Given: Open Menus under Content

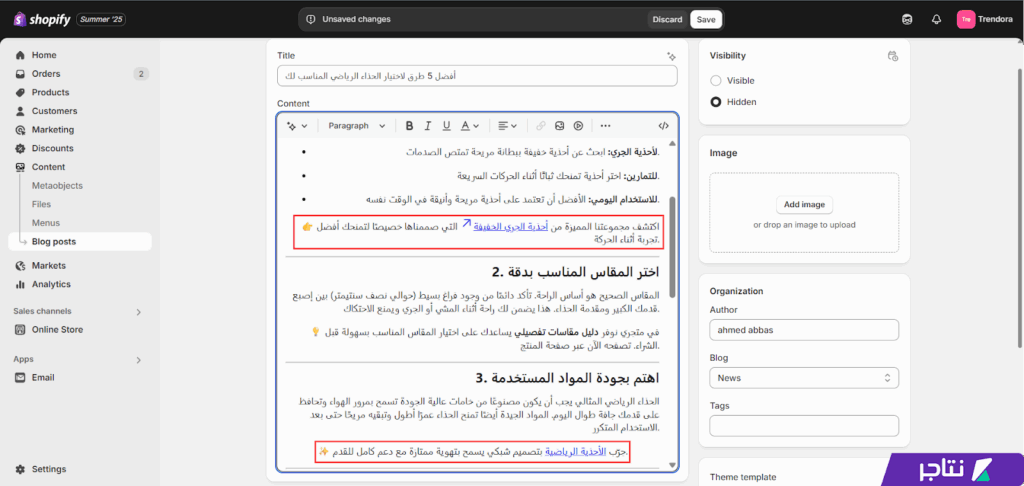Looking at the screenshot, I should click(x=46, y=223).
